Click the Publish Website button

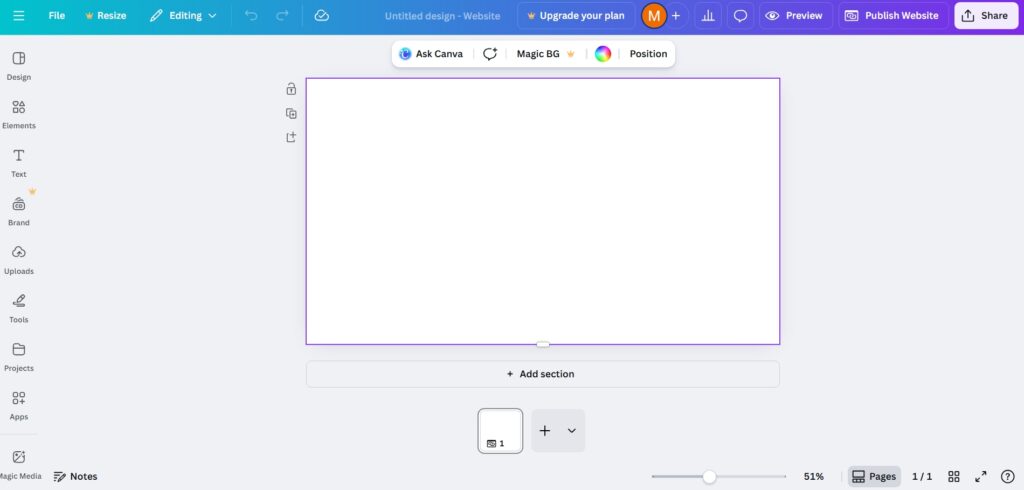(892, 16)
